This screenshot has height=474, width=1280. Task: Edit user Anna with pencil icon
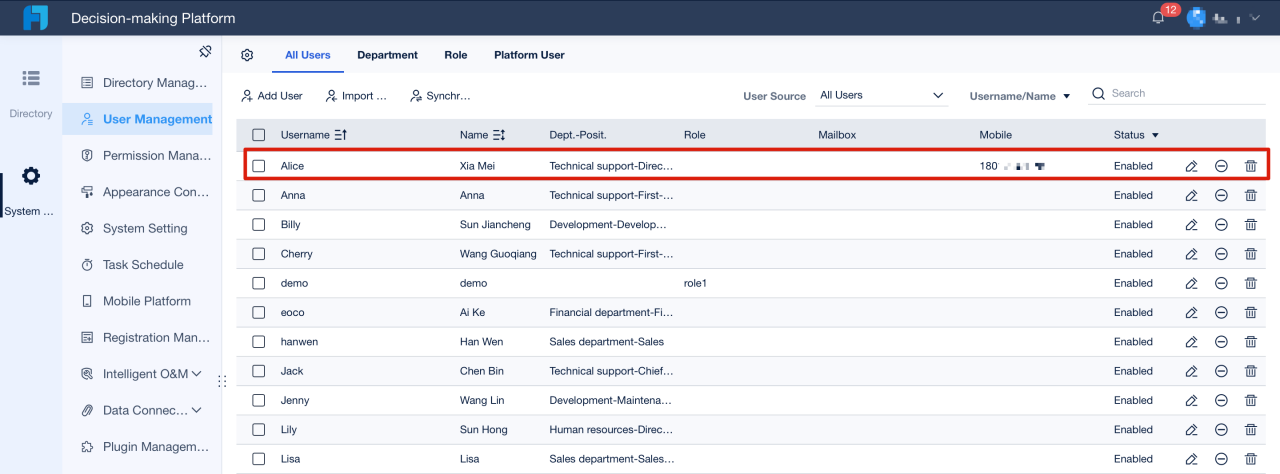[x=1191, y=196]
